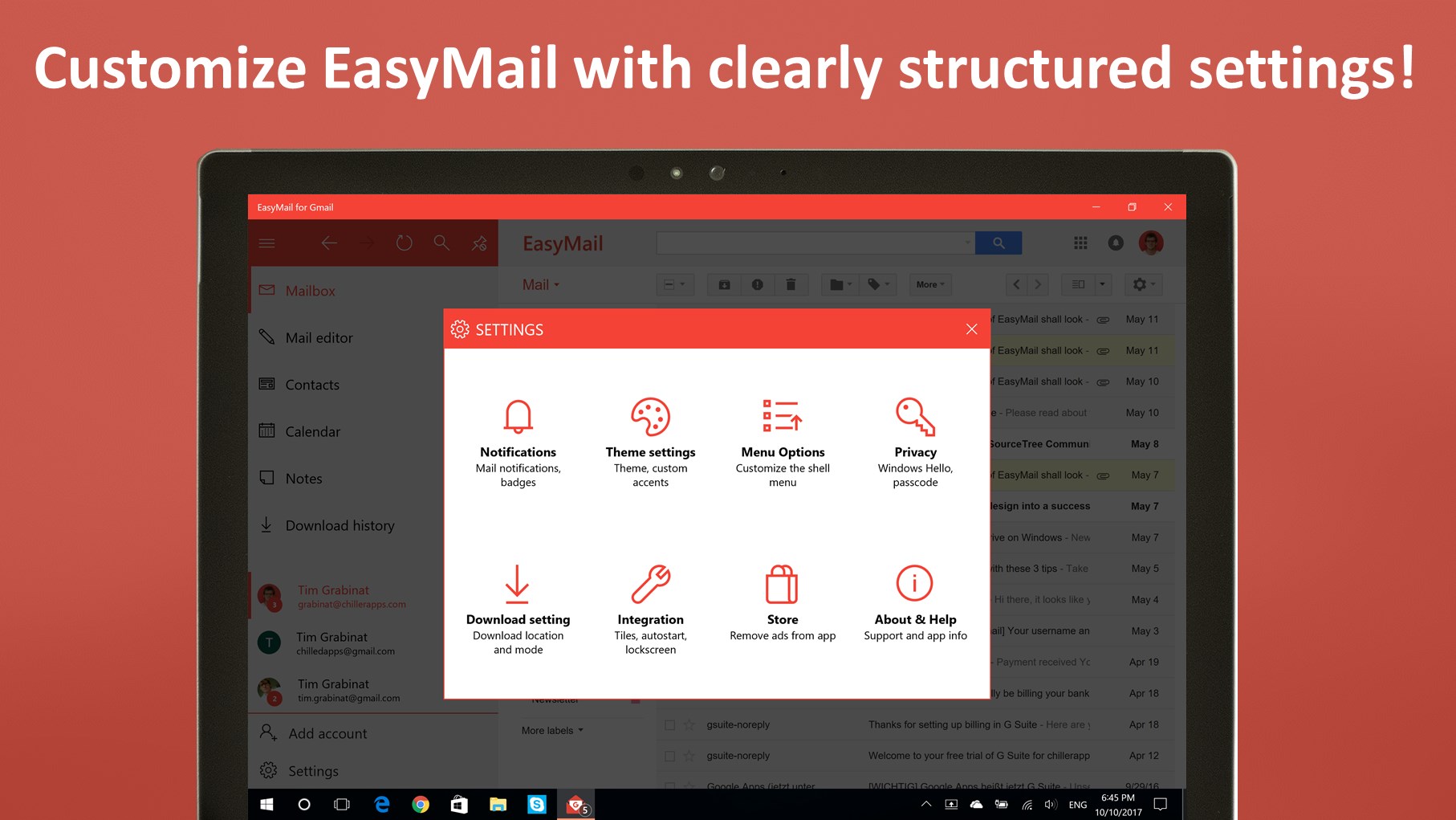This screenshot has height=820, width=1456.
Task: Open Theme settings palette tile
Action: 651,443
